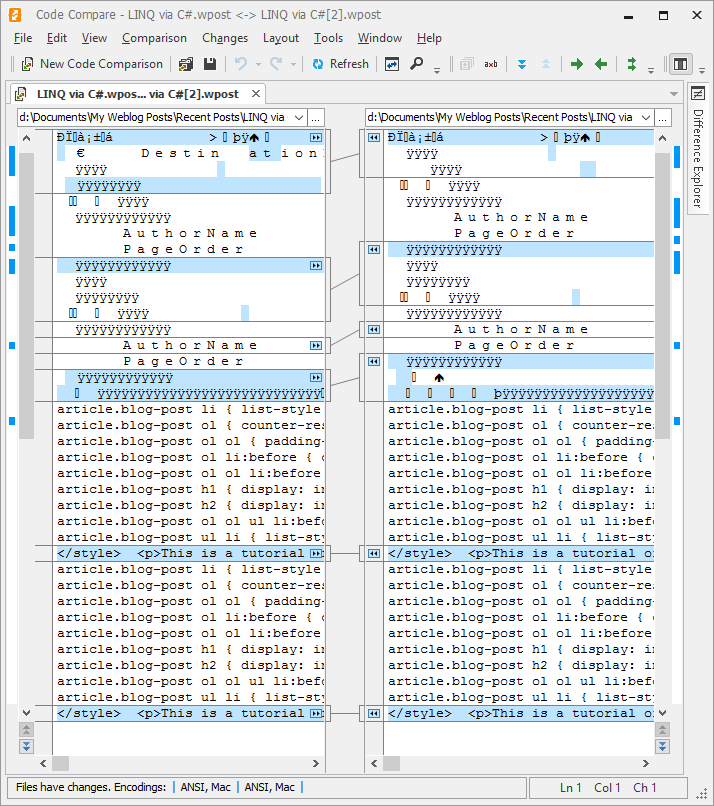The width and height of the screenshot is (714, 806).
Task: Open the View menu
Action: point(94,38)
